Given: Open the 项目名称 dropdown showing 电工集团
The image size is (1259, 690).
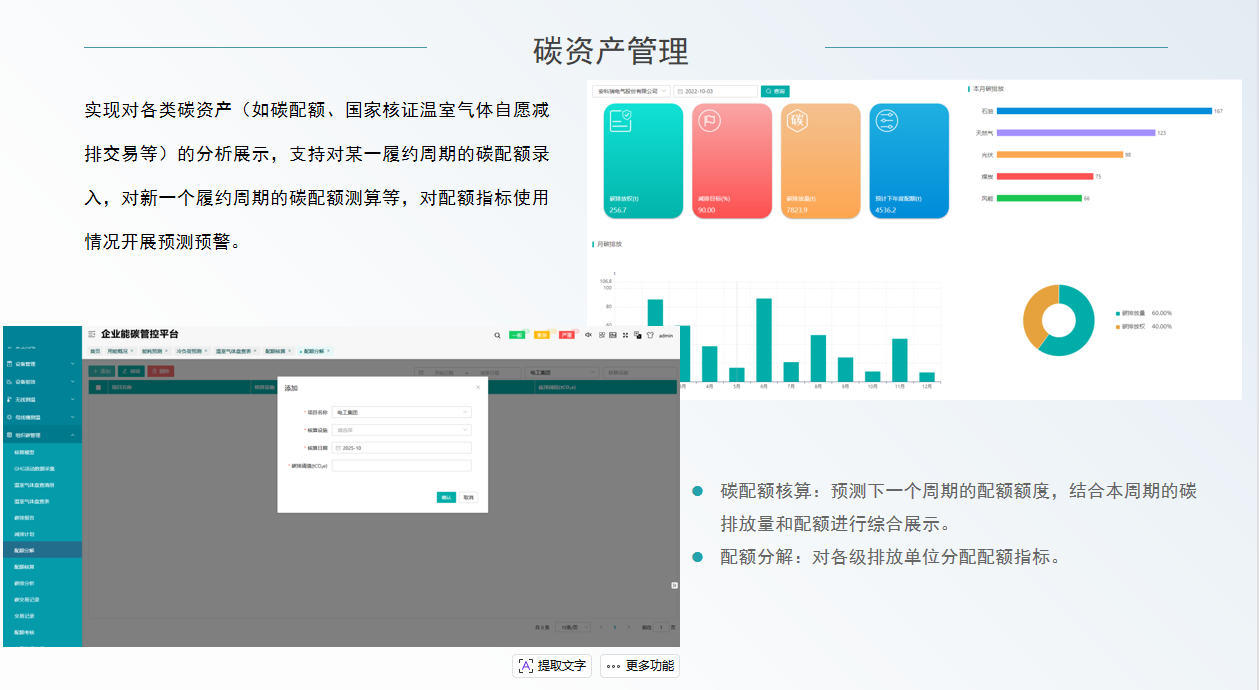Looking at the screenshot, I should [x=401, y=411].
